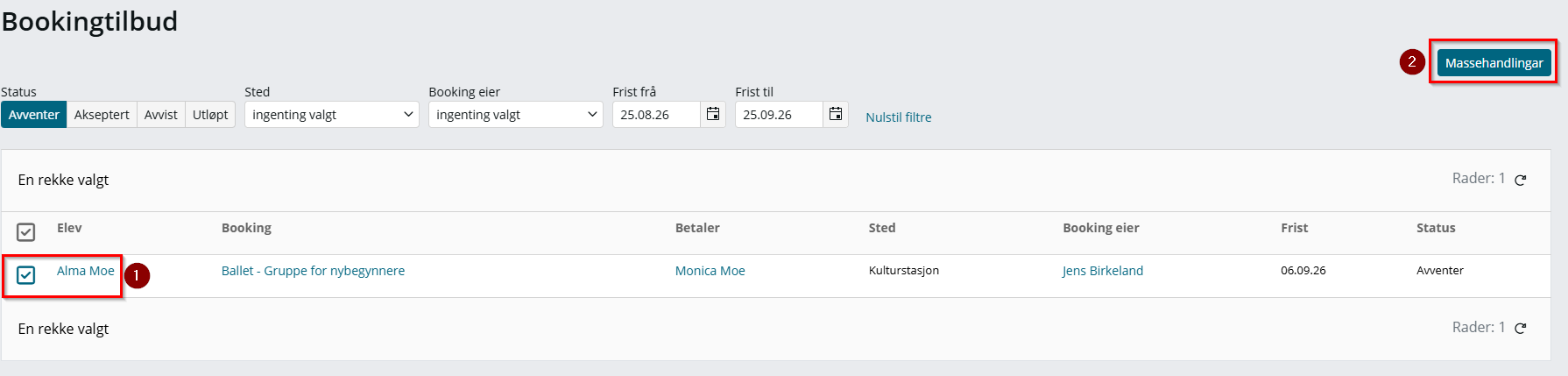
Task: Focus the Frist til date field
Action: [x=779, y=115]
